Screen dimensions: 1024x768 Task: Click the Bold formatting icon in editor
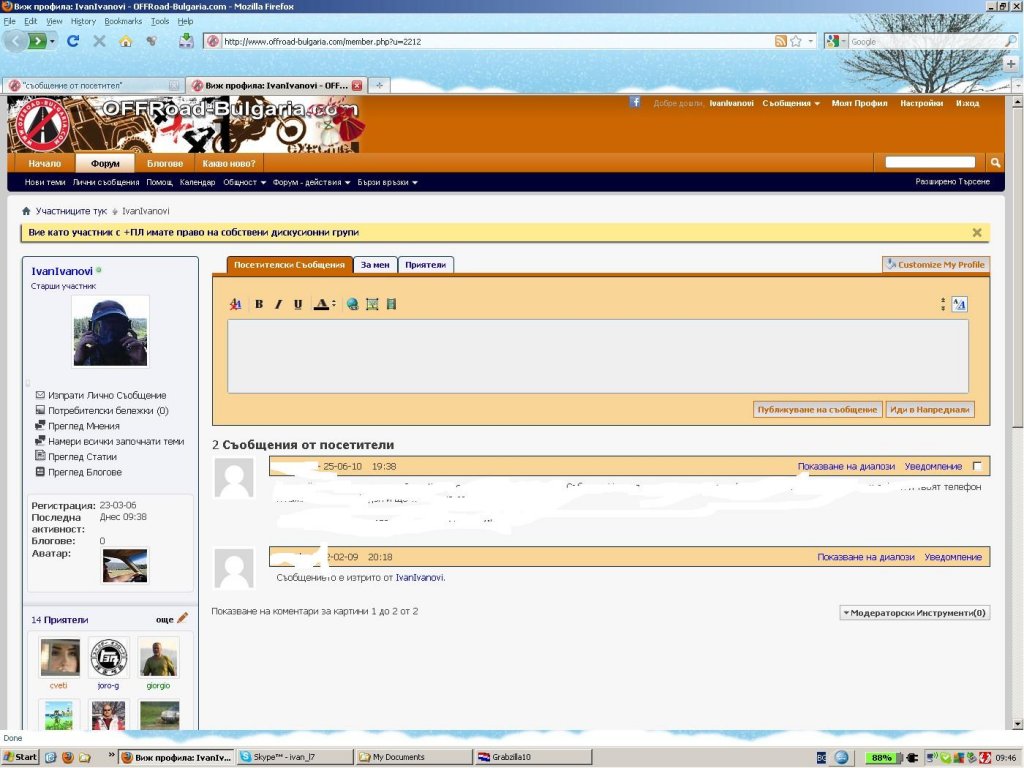pyautogui.click(x=259, y=304)
